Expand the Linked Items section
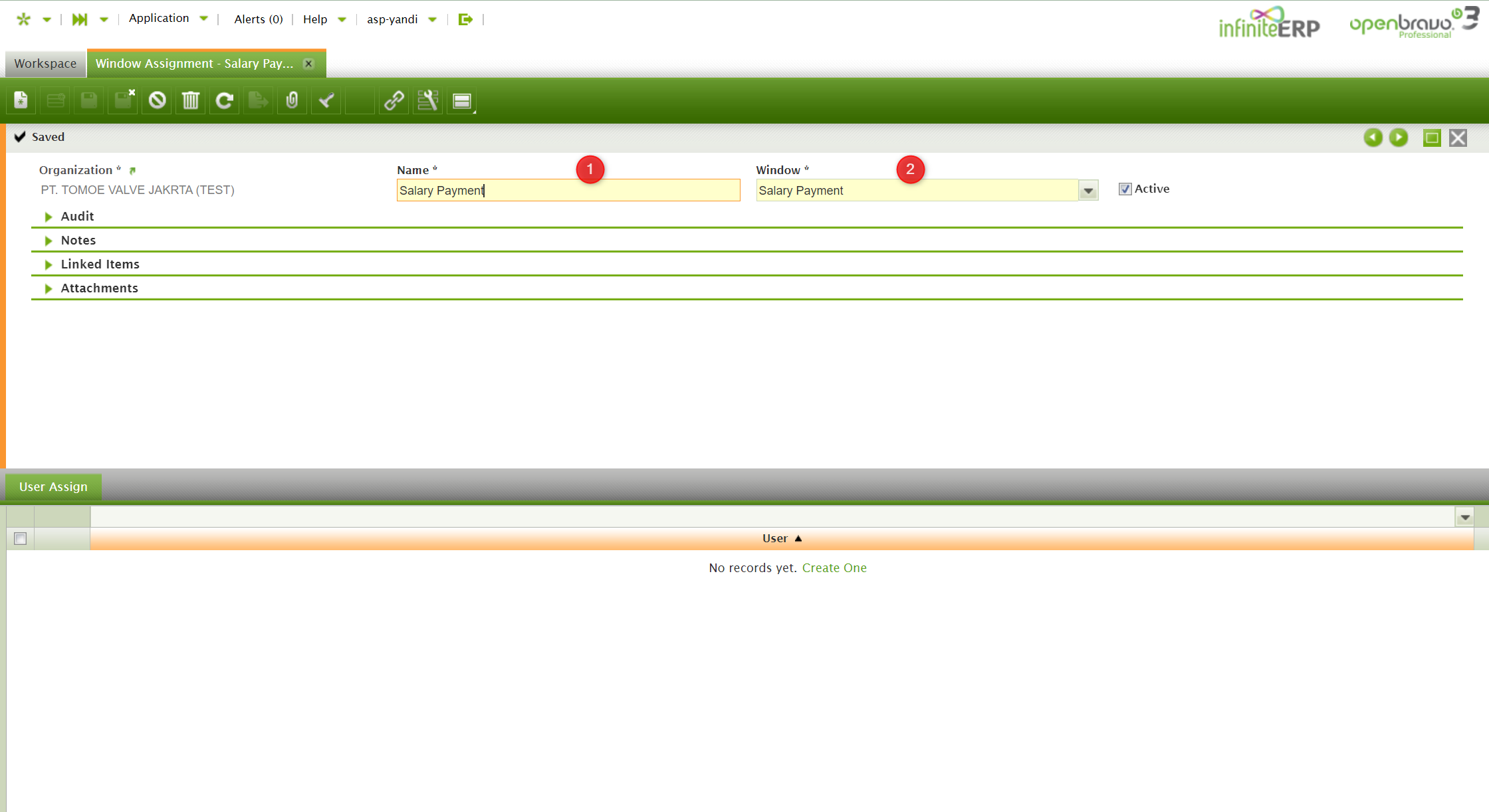The height and width of the screenshot is (812, 1489). click(x=100, y=264)
